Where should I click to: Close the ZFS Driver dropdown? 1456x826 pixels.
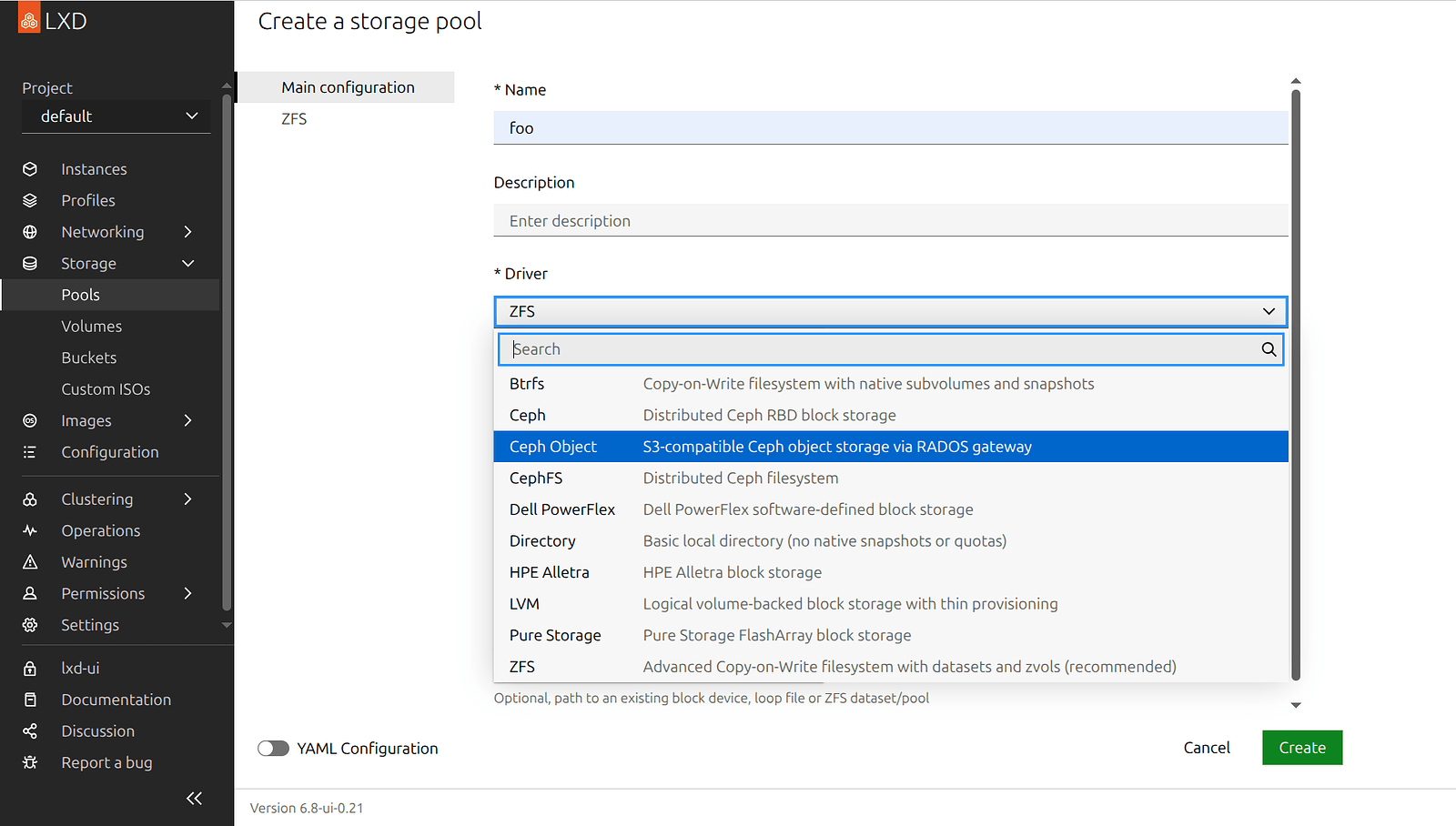pos(890,311)
